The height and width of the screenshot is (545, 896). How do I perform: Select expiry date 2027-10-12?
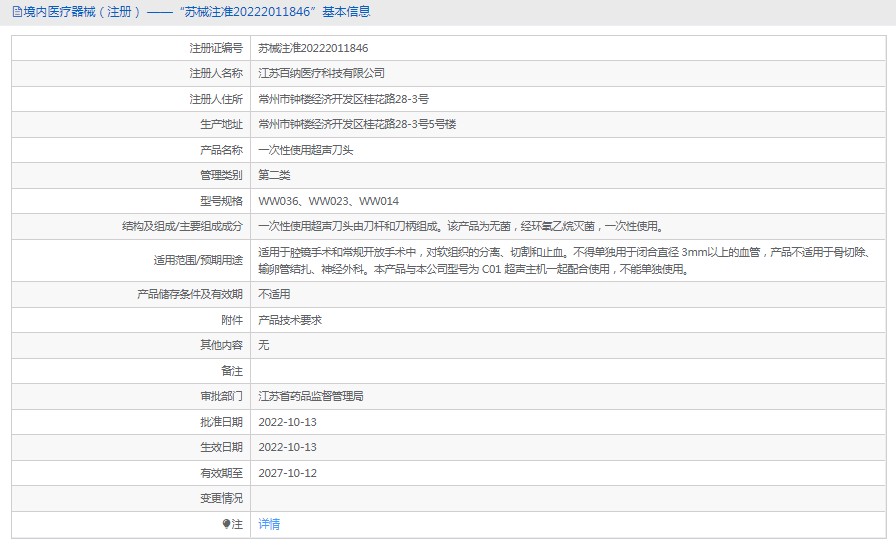287,473
